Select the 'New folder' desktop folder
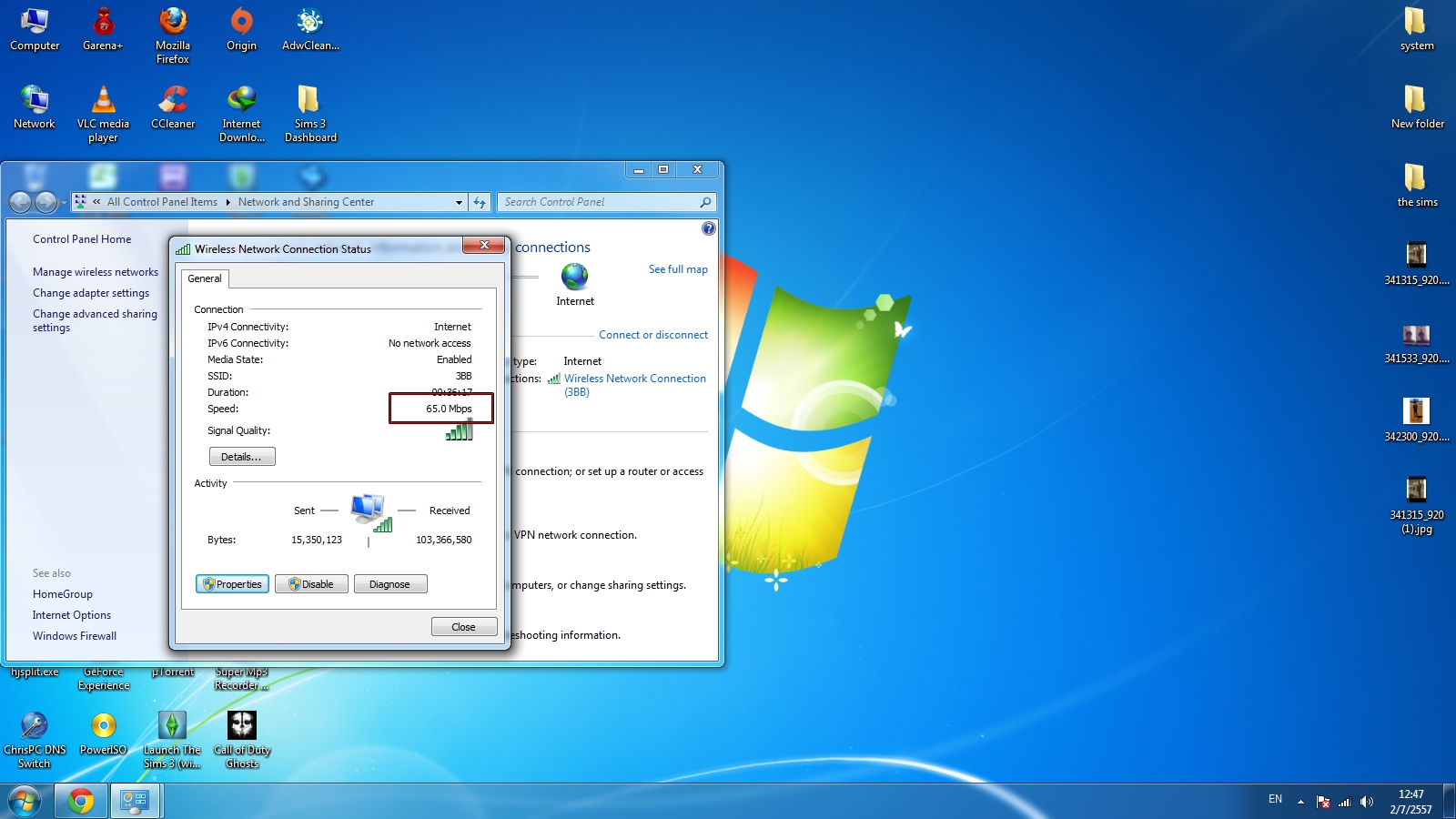 coord(1417,107)
